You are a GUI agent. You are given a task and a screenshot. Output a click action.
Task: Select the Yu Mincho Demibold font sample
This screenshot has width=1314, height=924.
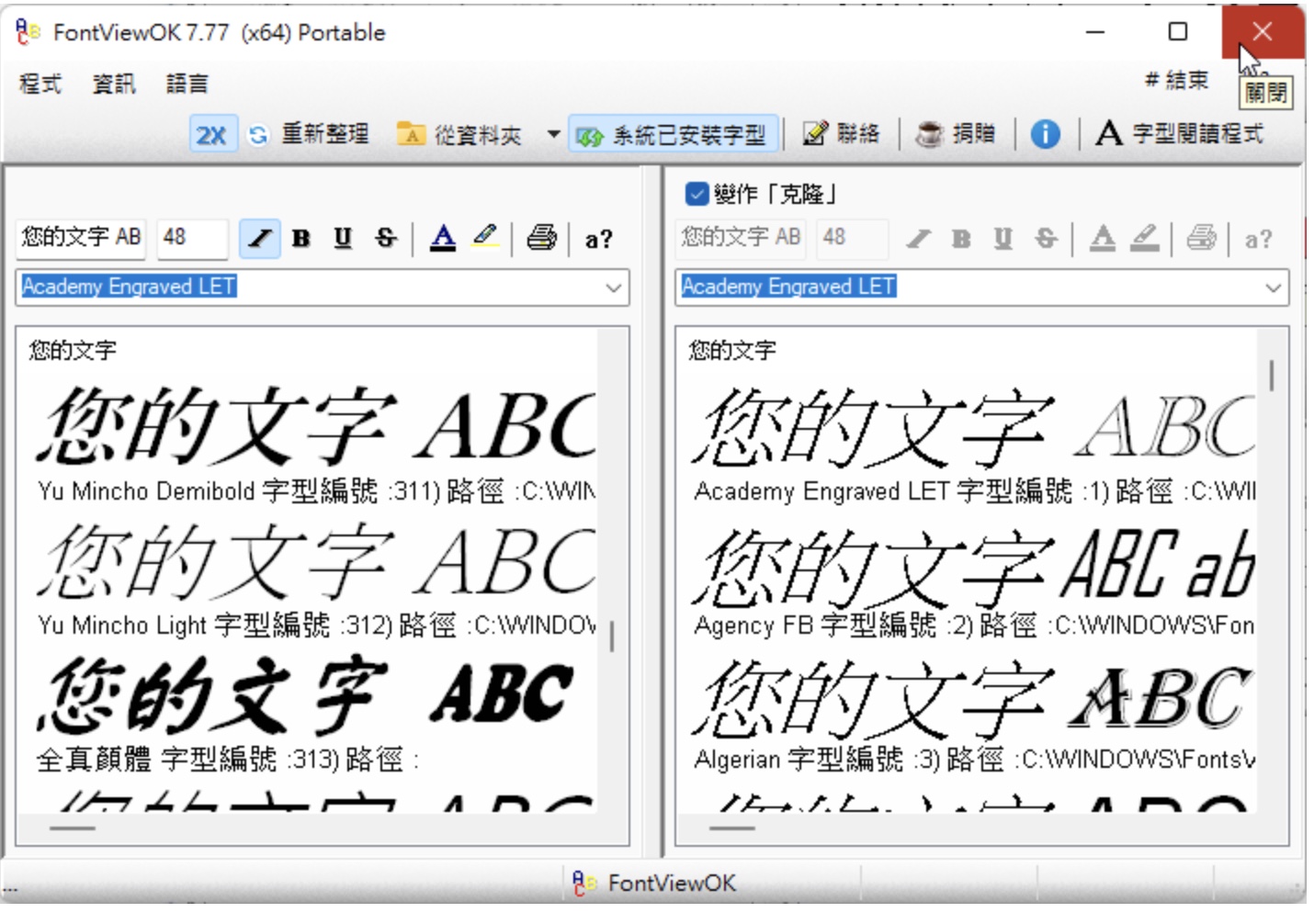click(x=317, y=426)
